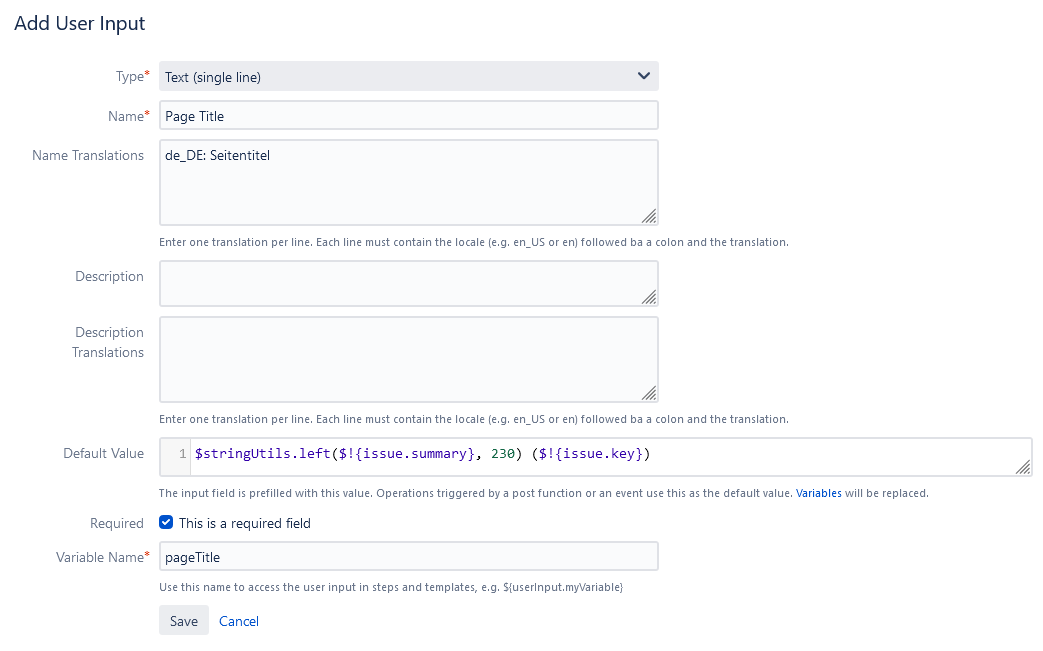The image size is (1043, 651).
Task: Focus the Description Translations text area
Action: [x=408, y=359]
